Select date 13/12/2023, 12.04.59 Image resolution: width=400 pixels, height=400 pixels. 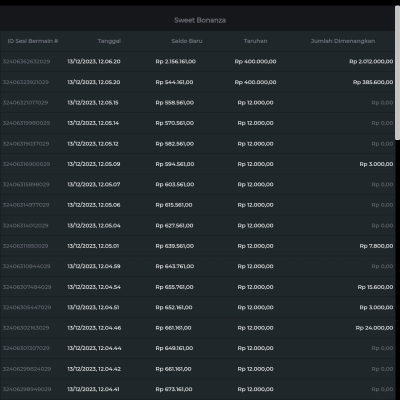pyautogui.click(x=94, y=267)
